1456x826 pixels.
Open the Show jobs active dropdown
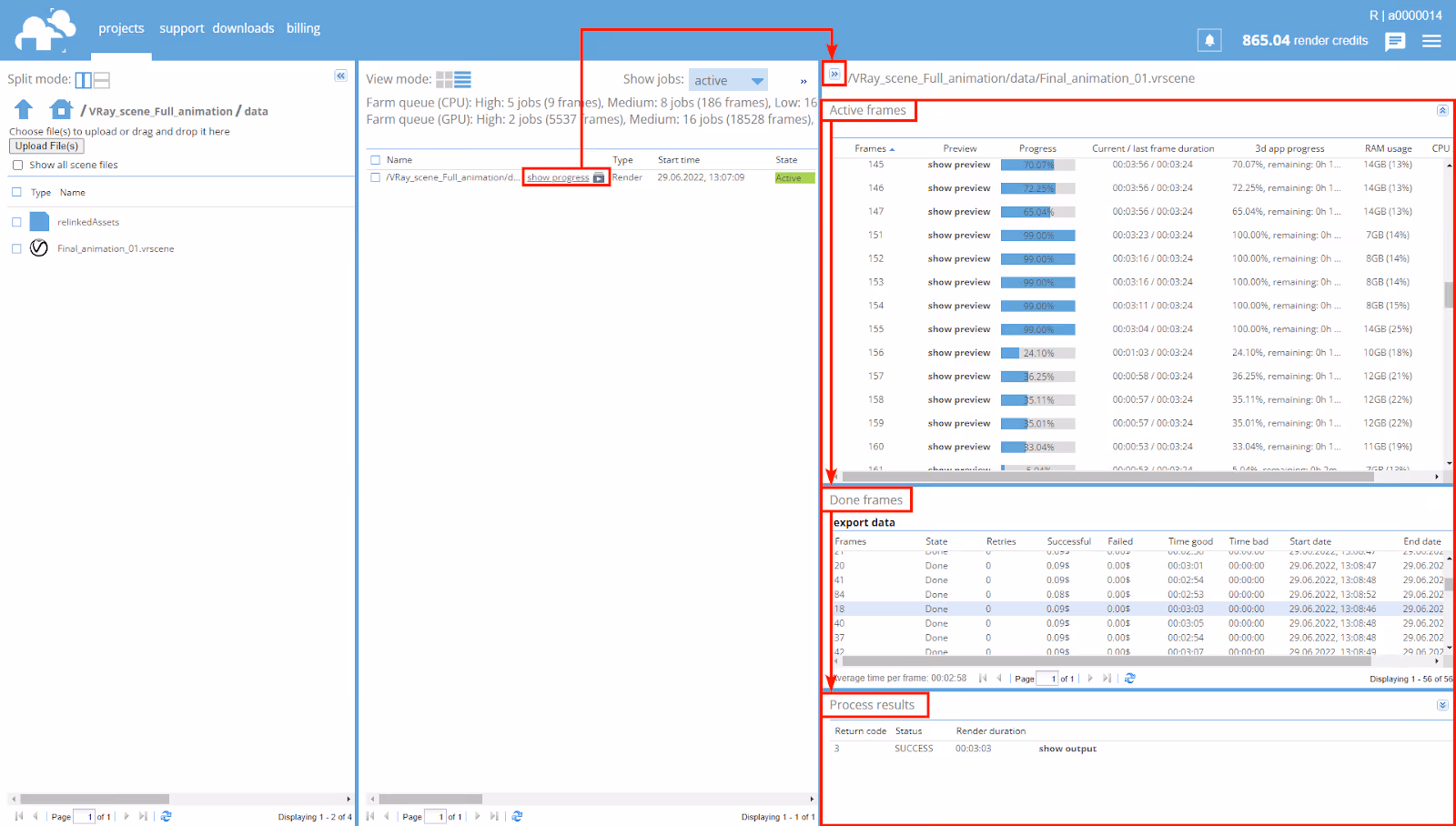[x=728, y=80]
